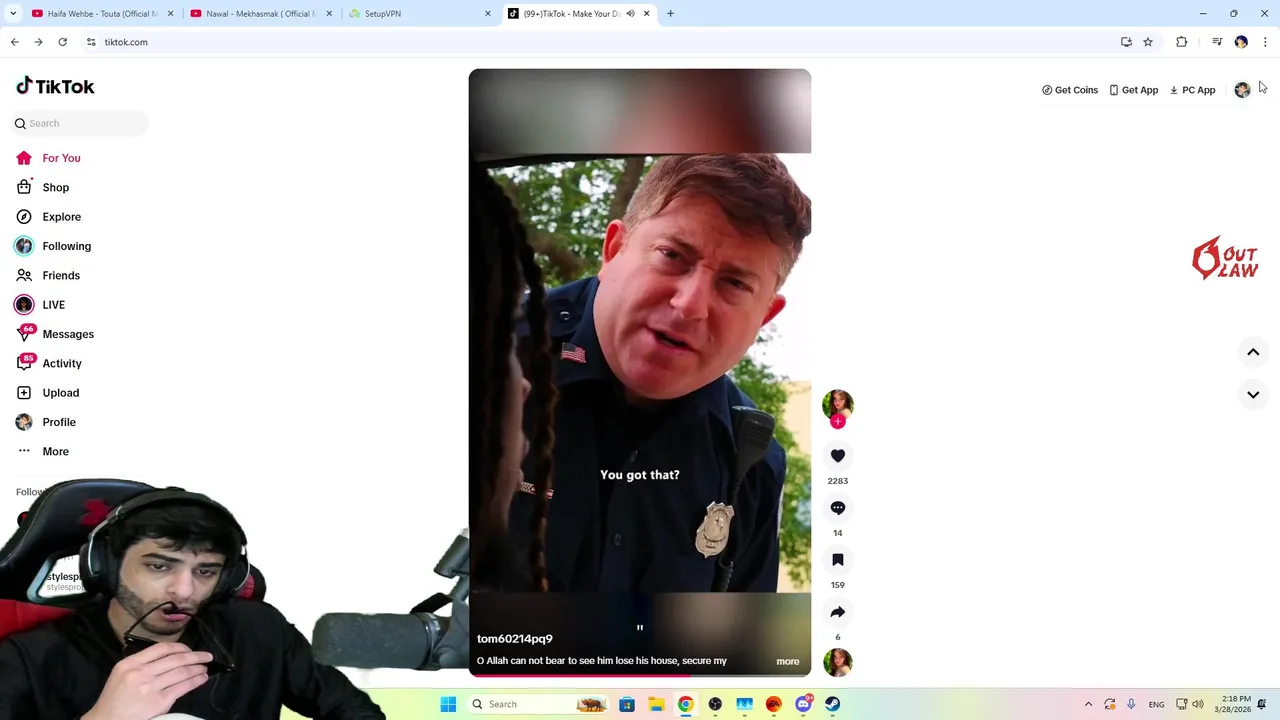Click the TikTok search field
Screen dimensions: 1280x720
coord(80,123)
